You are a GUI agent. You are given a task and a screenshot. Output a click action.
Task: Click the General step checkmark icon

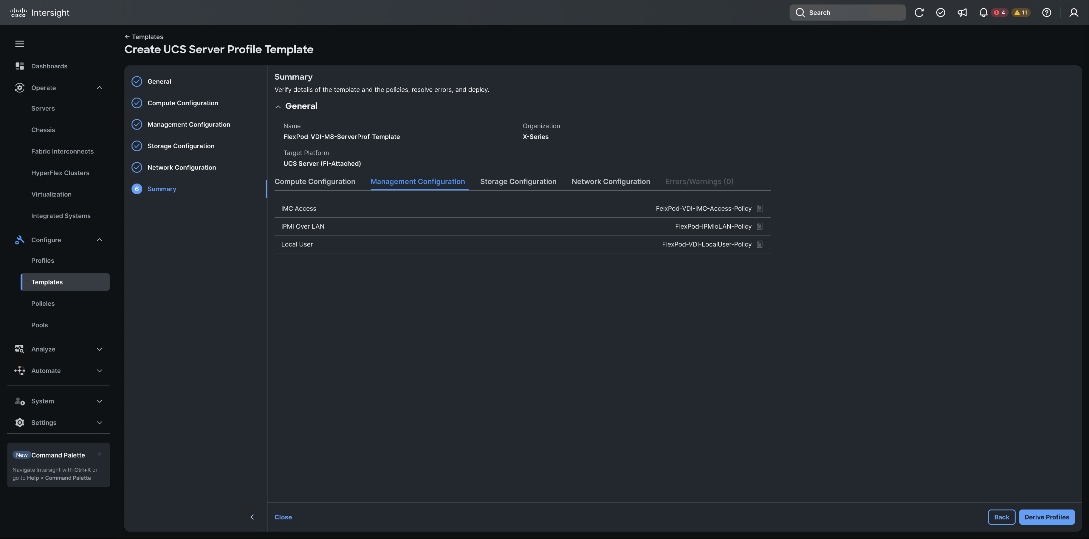[x=137, y=81]
